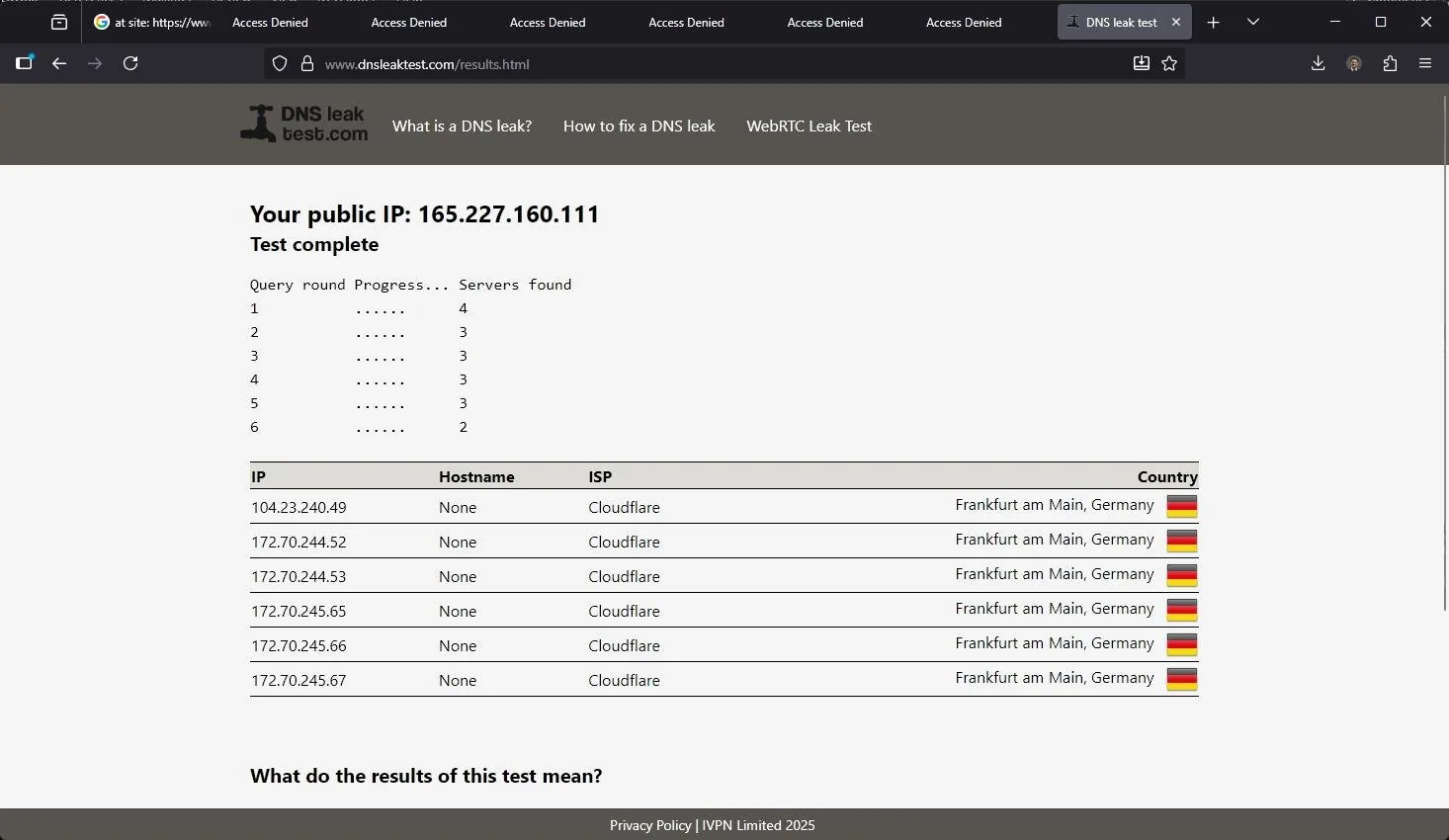The height and width of the screenshot is (840, 1449).
Task: Click IP address 172.70.245.67
Action: tap(298, 680)
